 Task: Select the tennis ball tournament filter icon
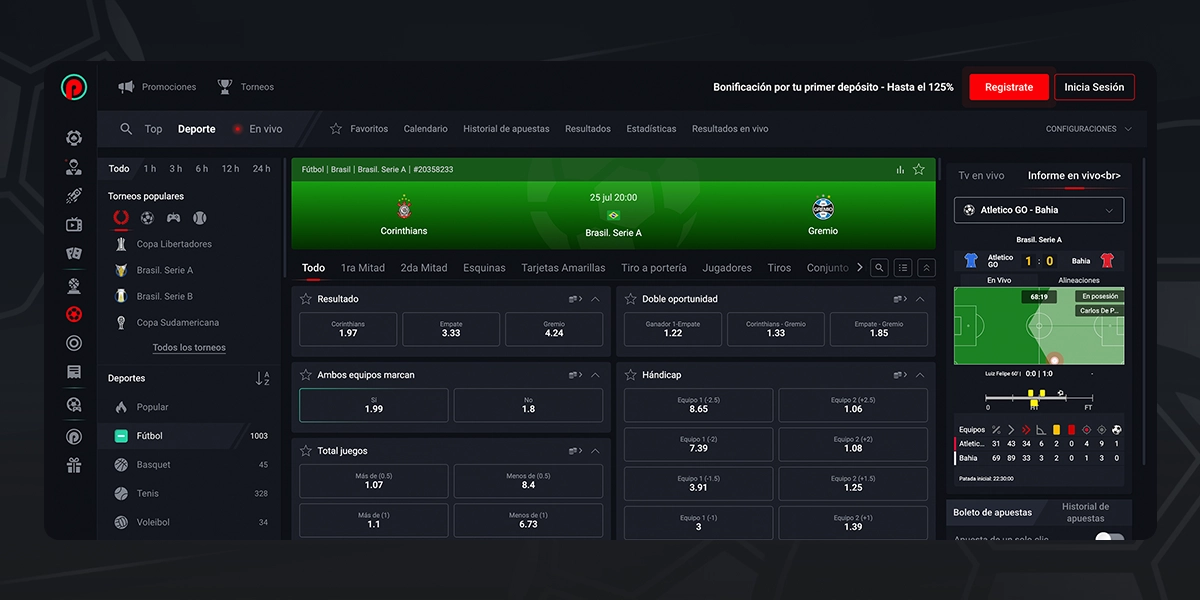point(199,217)
